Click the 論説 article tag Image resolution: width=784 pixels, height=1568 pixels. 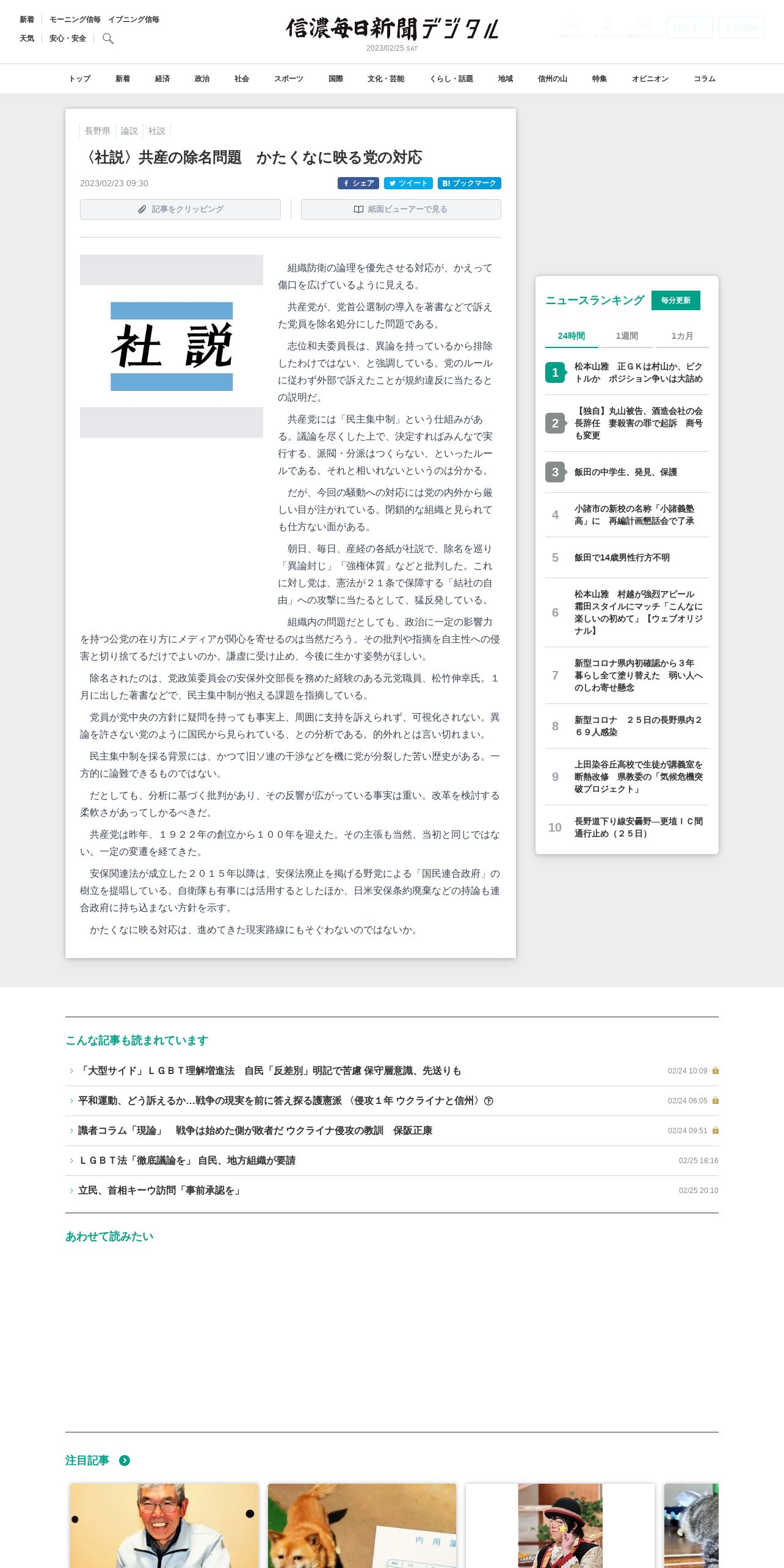pyautogui.click(x=129, y=131)
